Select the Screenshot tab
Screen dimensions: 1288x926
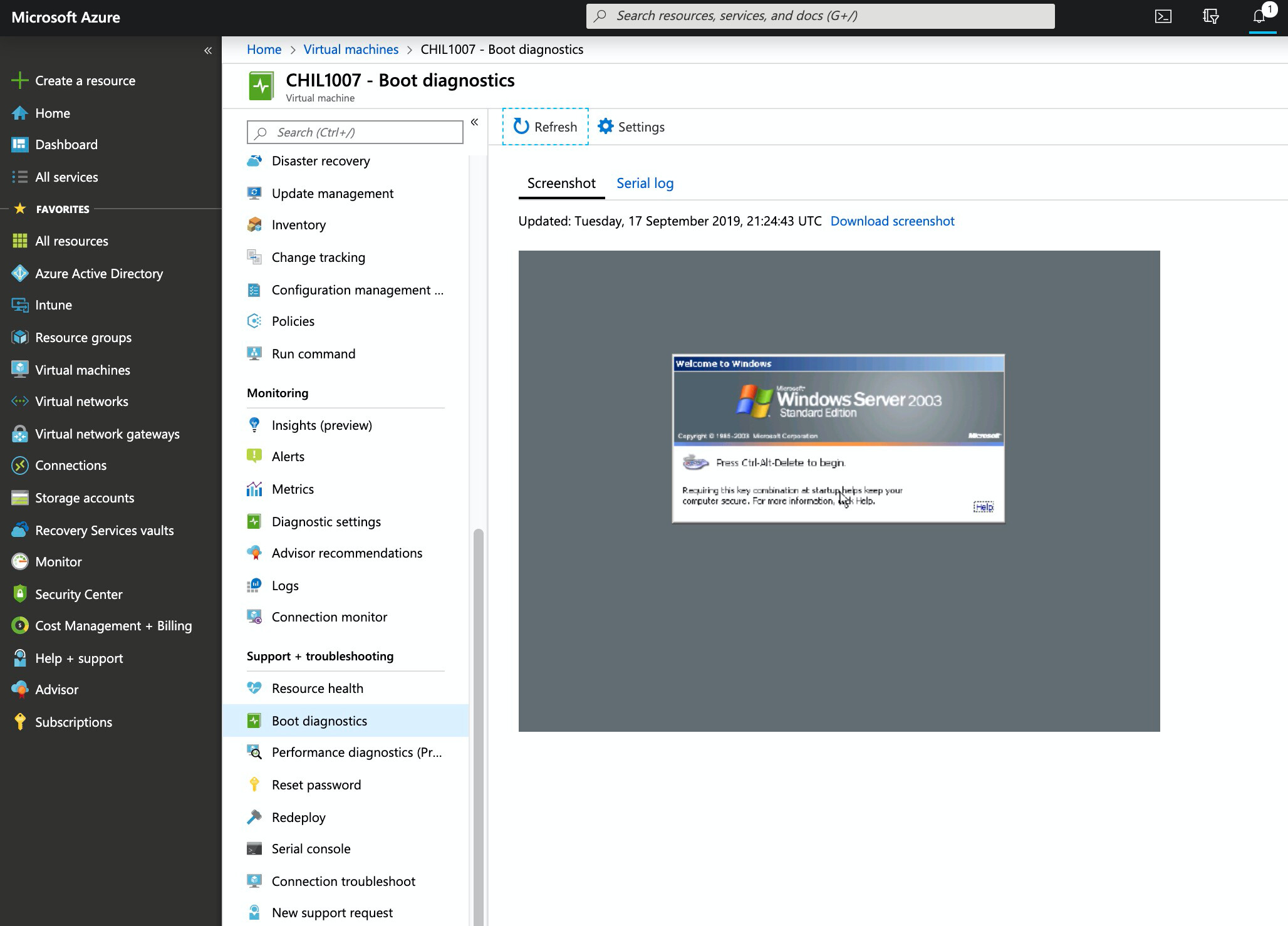pyautogui.click(x=561, y=184)
